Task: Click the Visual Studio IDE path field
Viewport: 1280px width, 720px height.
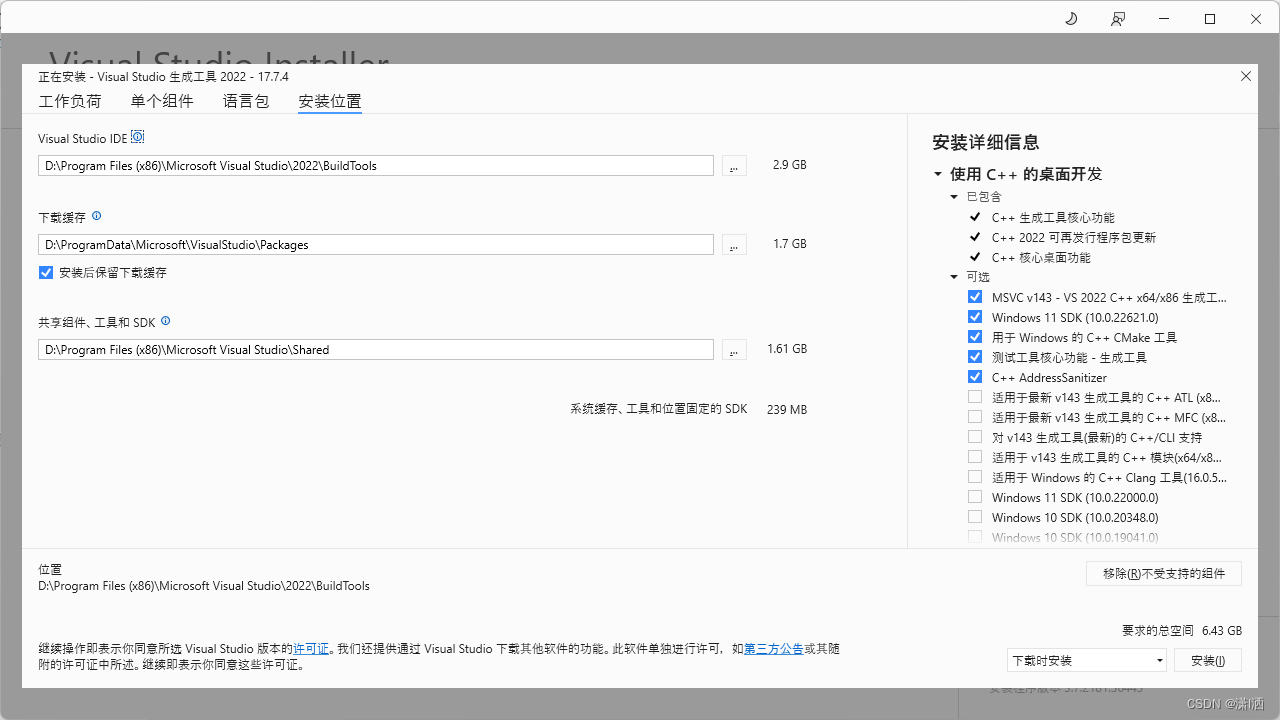Action: pos(376,166)
